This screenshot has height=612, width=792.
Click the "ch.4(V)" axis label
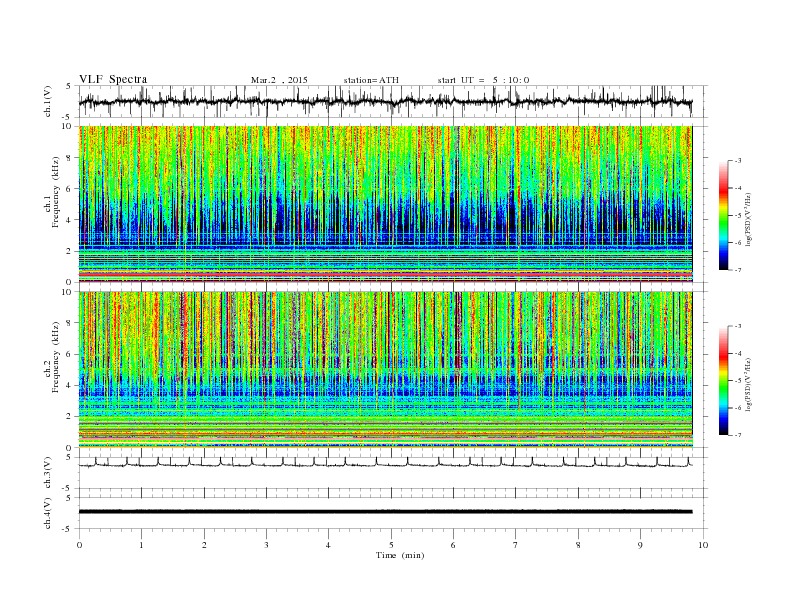tap(49, 514)
